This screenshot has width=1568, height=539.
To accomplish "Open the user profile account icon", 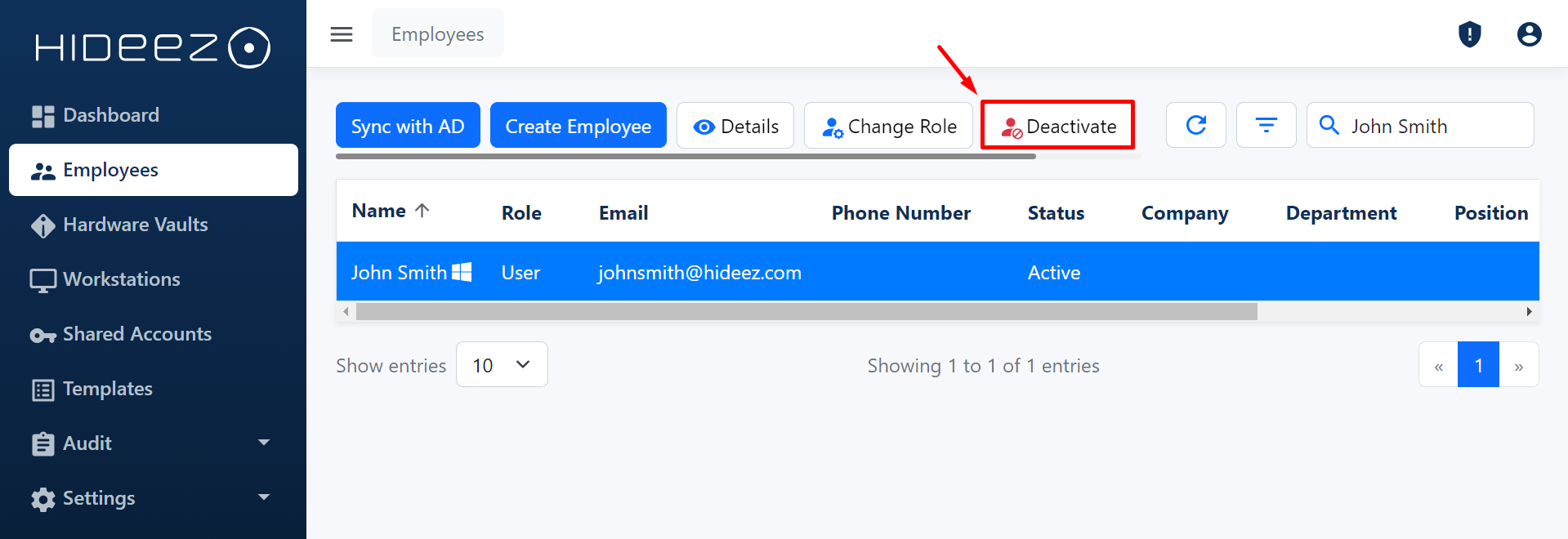I will 1529,34.
